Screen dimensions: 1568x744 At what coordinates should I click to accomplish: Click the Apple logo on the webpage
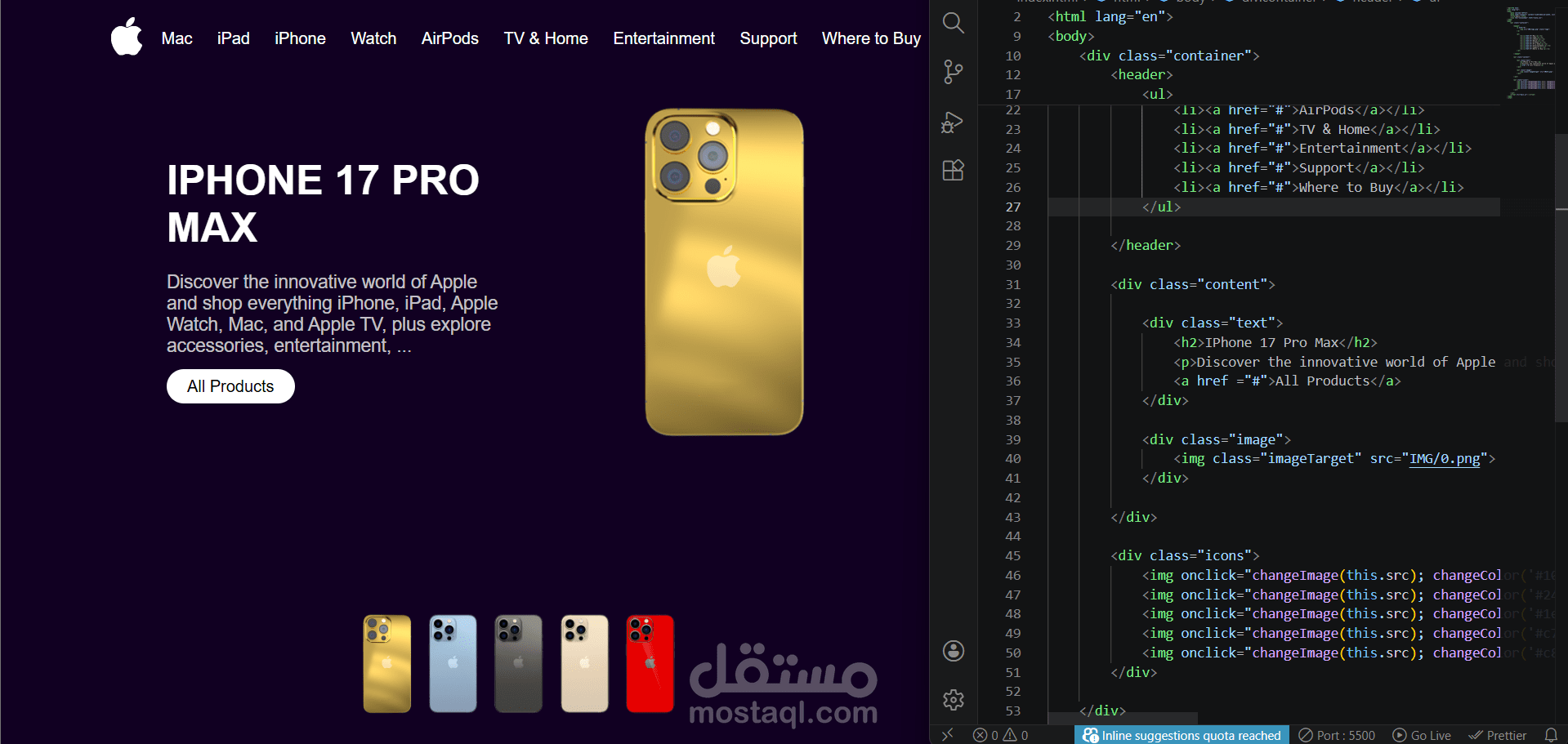[127, 37]
